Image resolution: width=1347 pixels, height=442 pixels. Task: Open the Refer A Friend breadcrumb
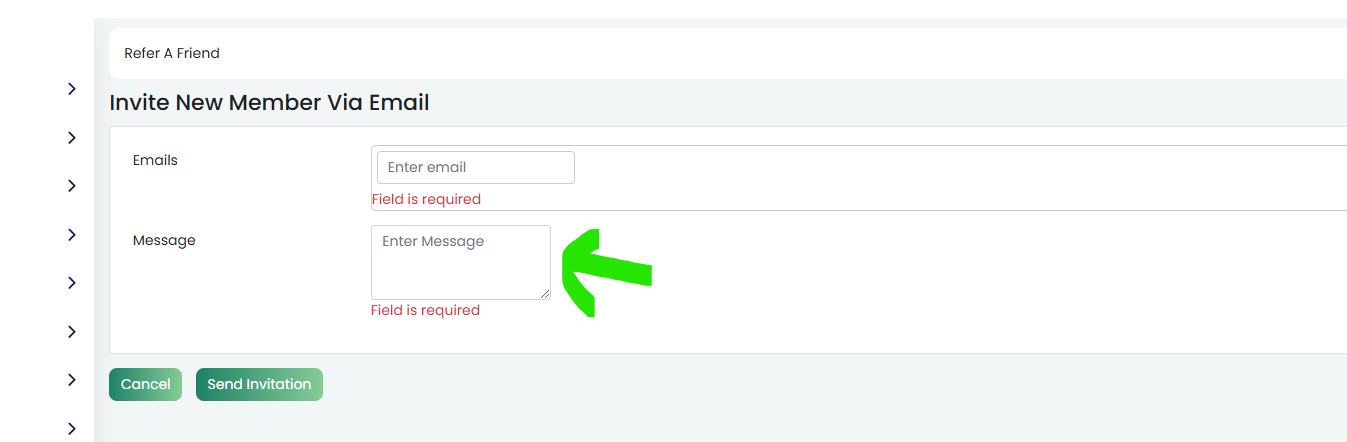click(172, 53)
